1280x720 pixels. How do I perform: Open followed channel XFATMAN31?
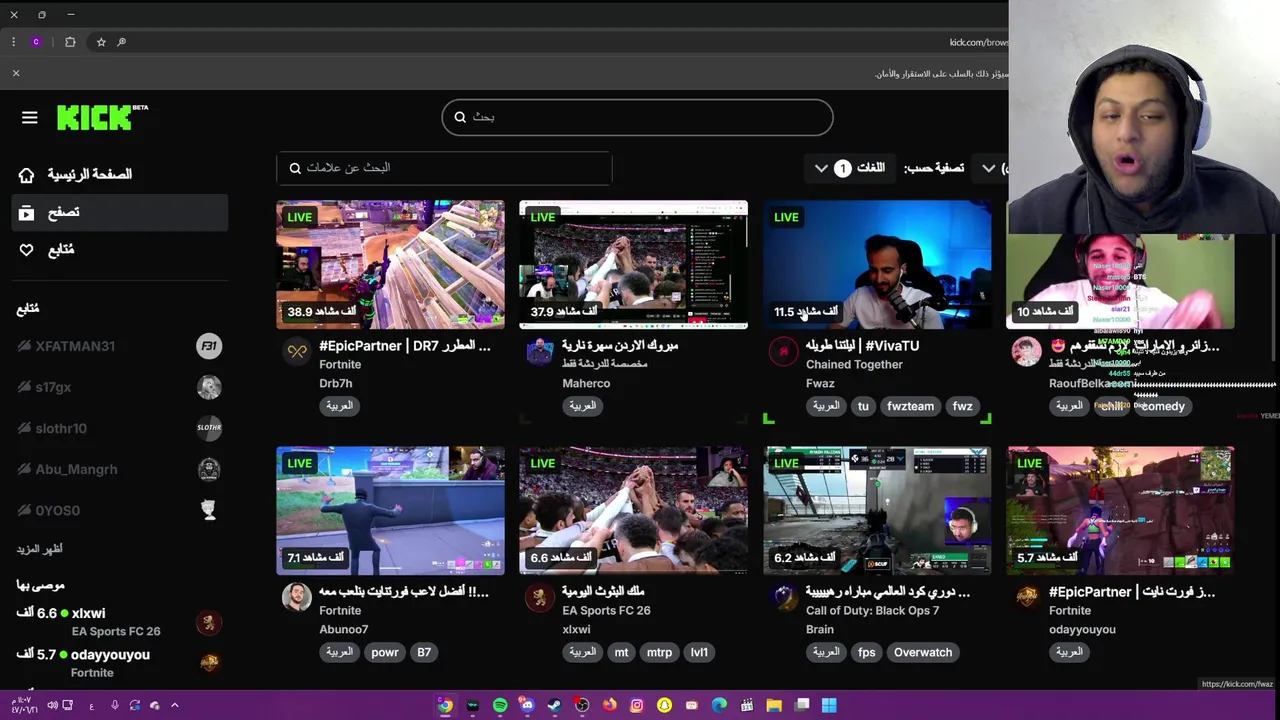coord(120,346)
